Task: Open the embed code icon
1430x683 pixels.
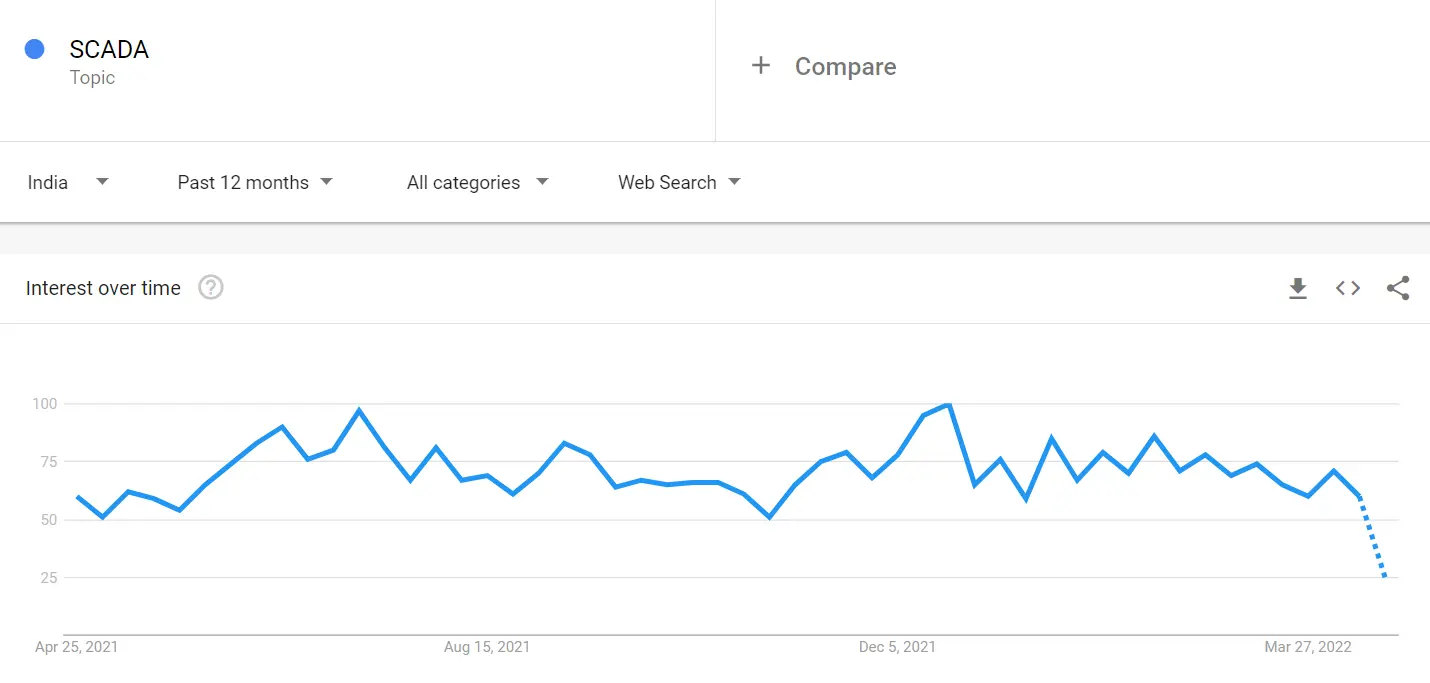Action: point(1348,288)
